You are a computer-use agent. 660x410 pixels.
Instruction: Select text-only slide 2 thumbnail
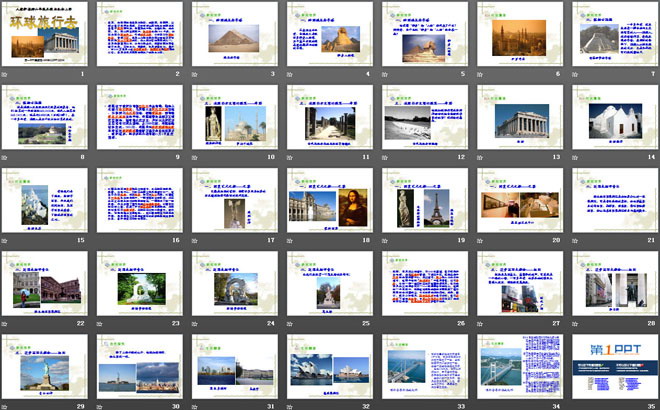click(140, 34)
